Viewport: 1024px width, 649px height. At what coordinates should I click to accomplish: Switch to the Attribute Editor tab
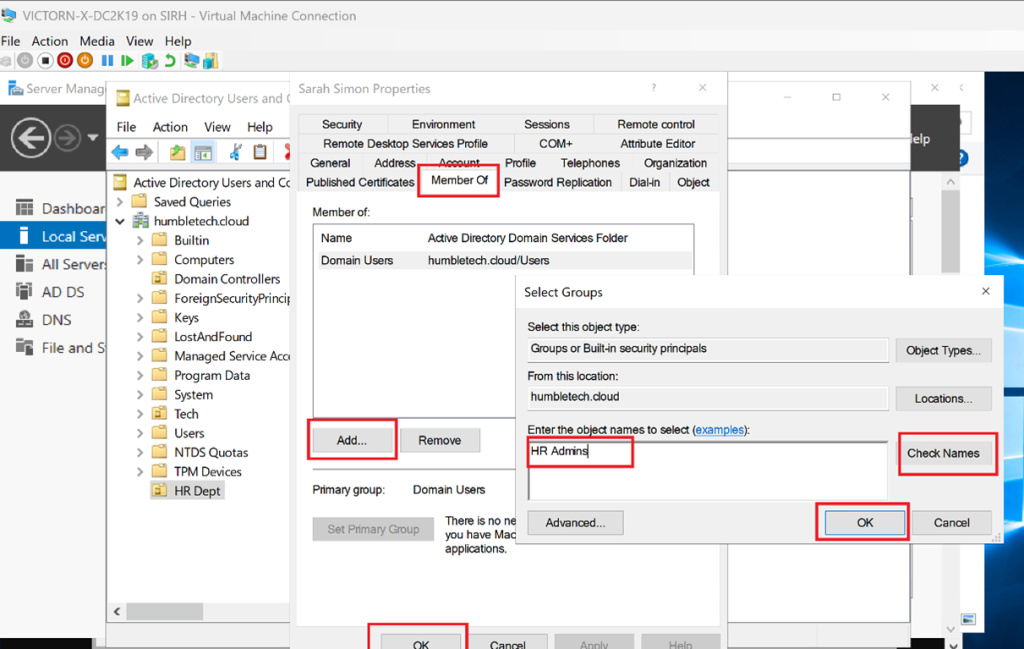point(657,144)
